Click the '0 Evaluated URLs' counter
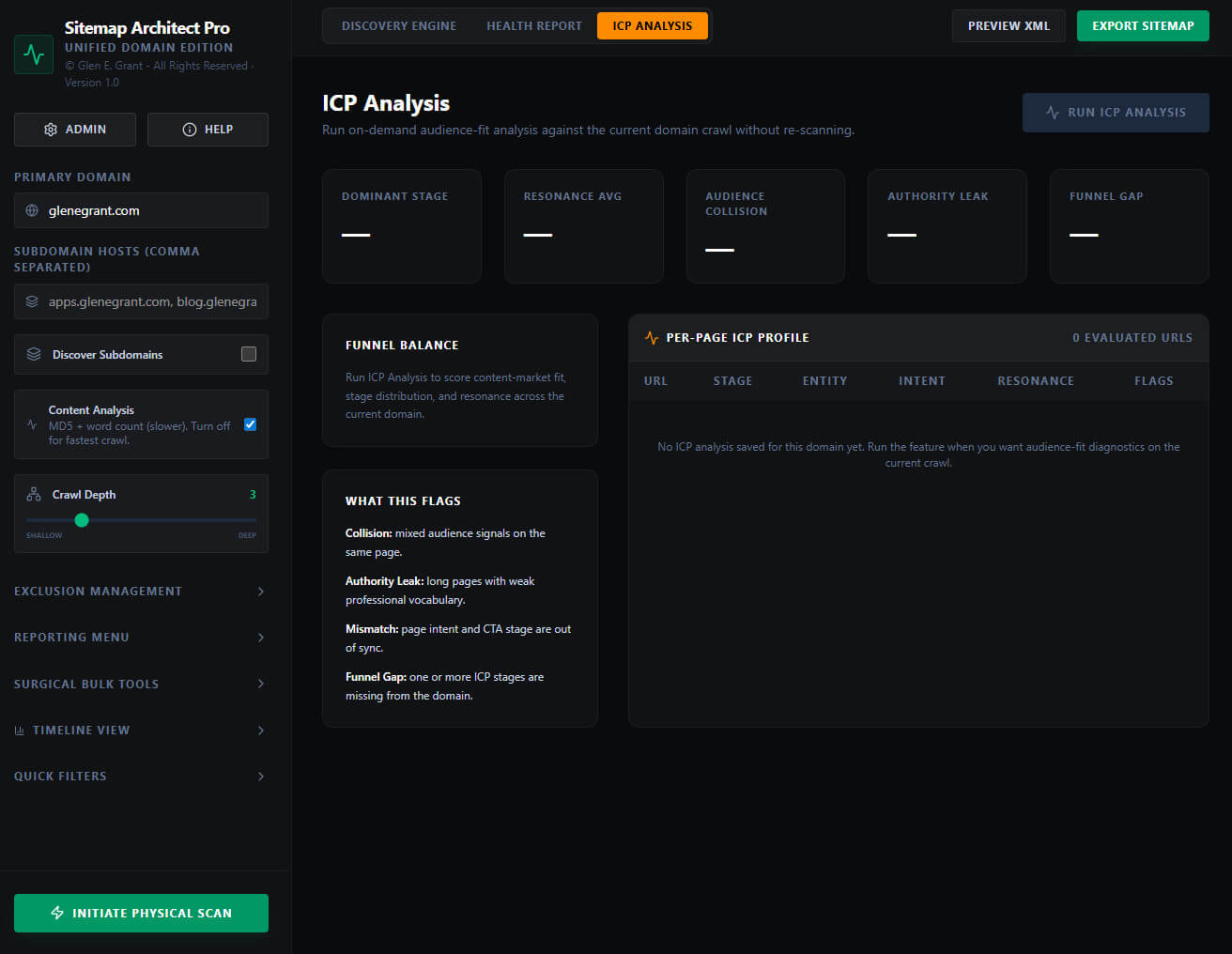Screen dimensions: 1232x954 [x=1132, y=338]
